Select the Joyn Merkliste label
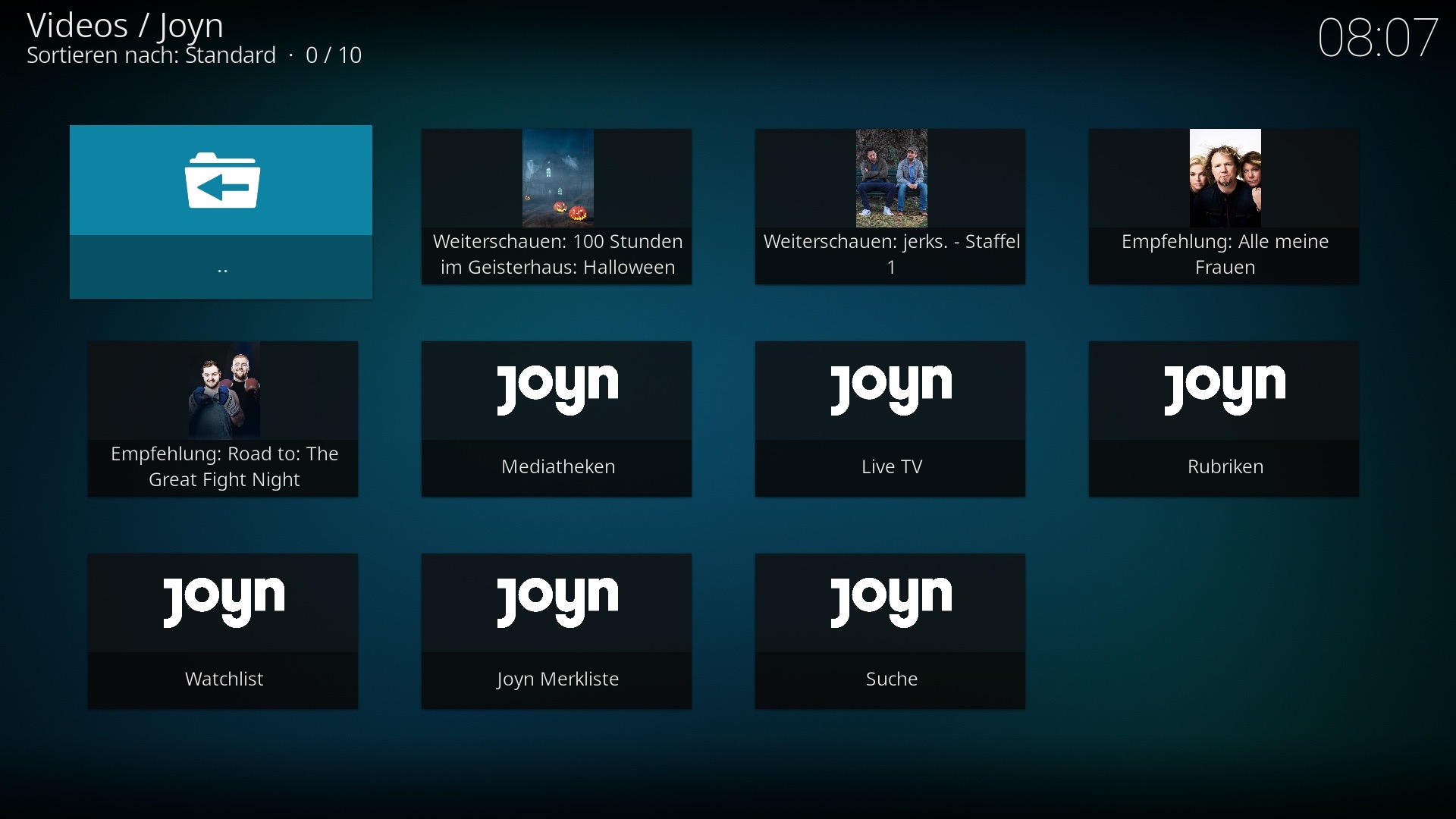 (x=558, y=679)
